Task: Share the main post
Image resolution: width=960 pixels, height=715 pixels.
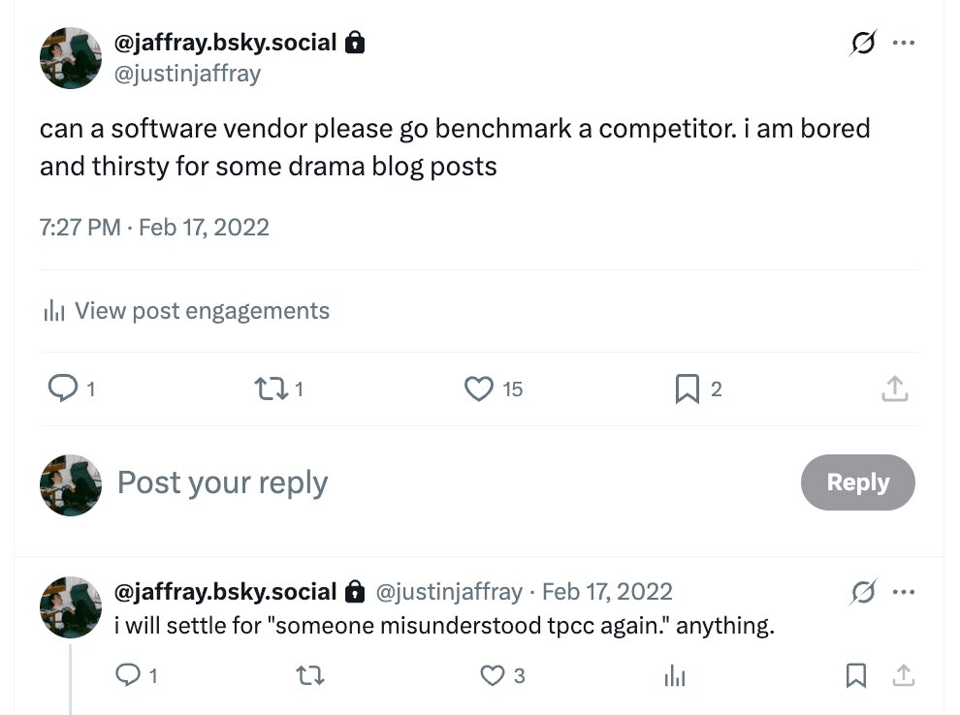Action: coord(895,389)
